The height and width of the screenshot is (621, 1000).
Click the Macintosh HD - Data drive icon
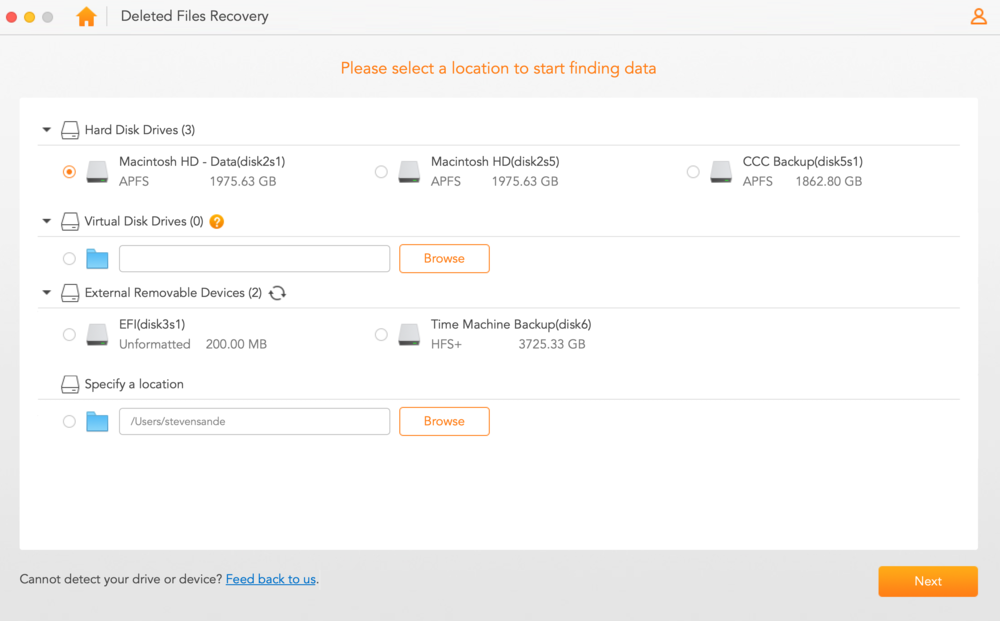[98, 172]
